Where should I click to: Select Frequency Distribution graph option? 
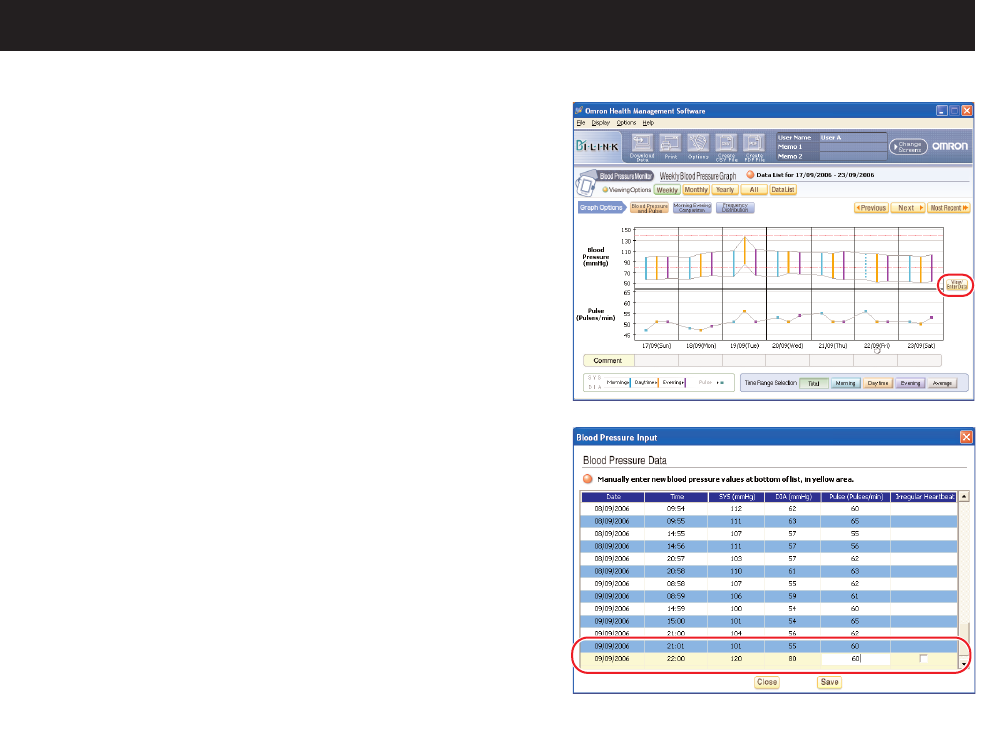tap(735, 207)
